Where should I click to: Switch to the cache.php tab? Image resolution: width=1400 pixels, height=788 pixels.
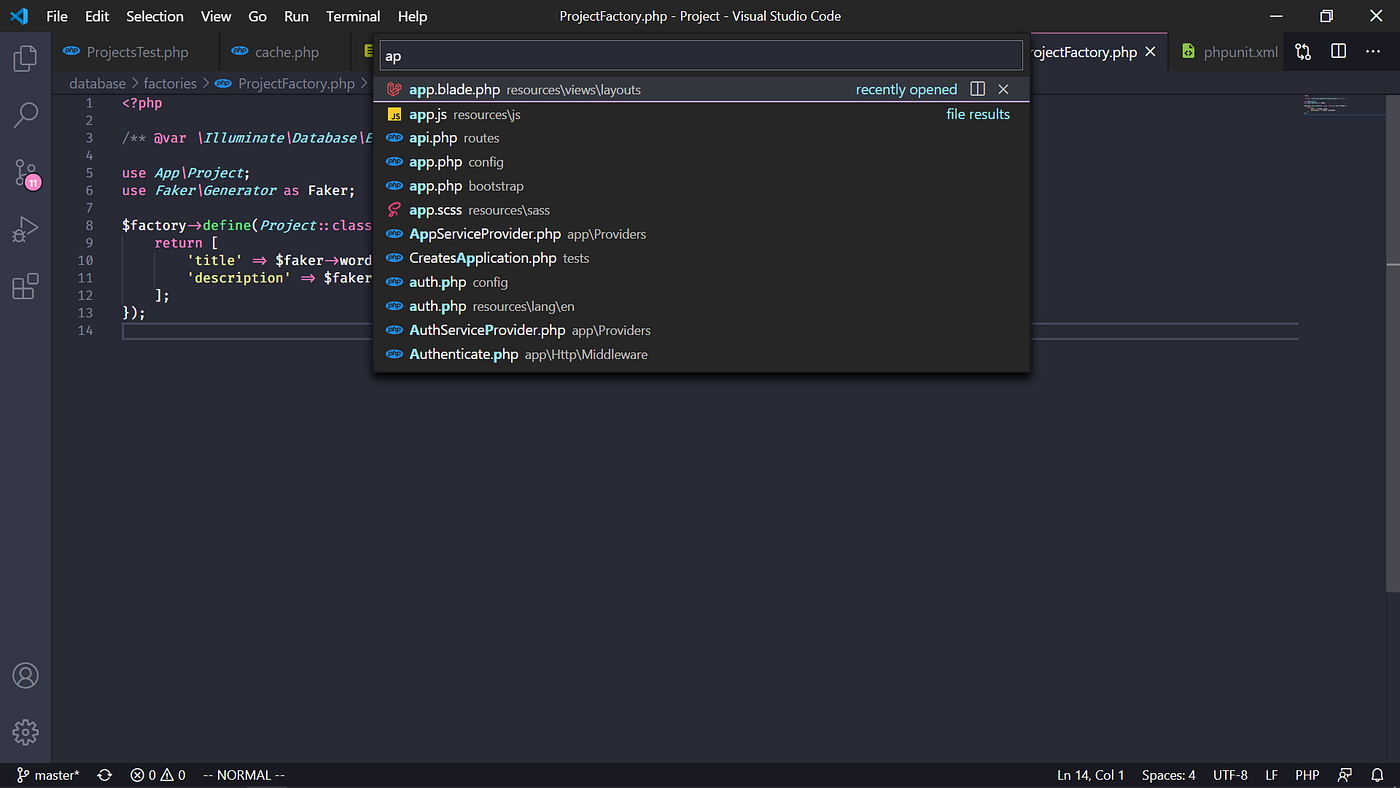285,52
